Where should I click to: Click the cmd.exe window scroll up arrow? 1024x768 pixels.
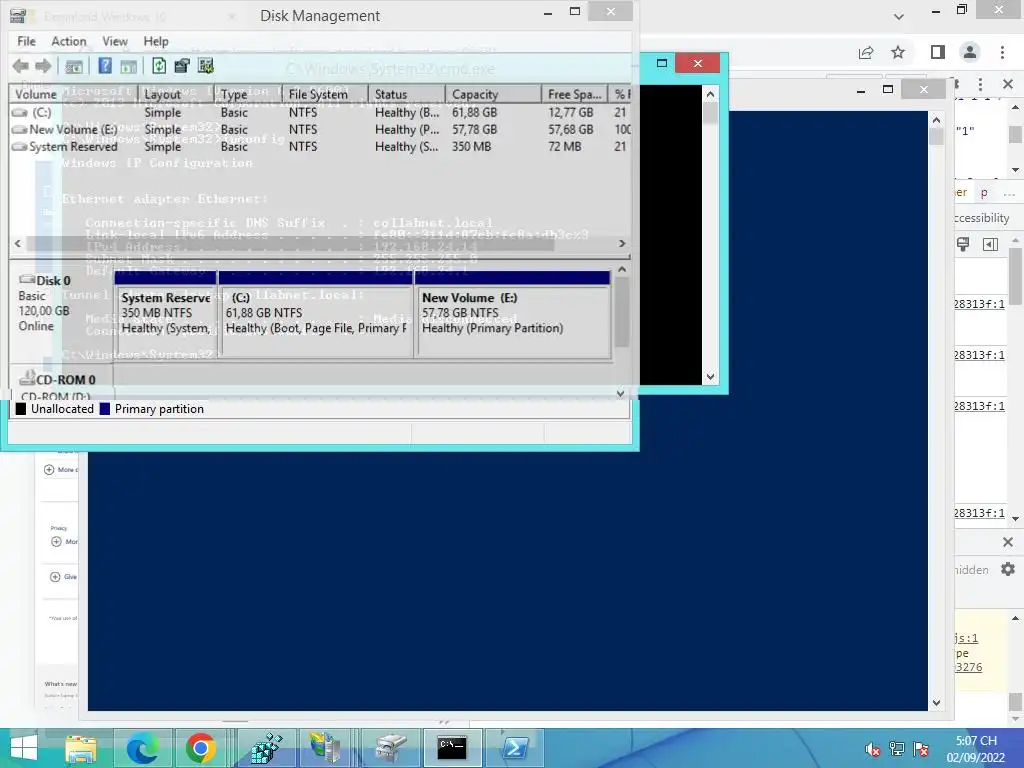point(710,93)
